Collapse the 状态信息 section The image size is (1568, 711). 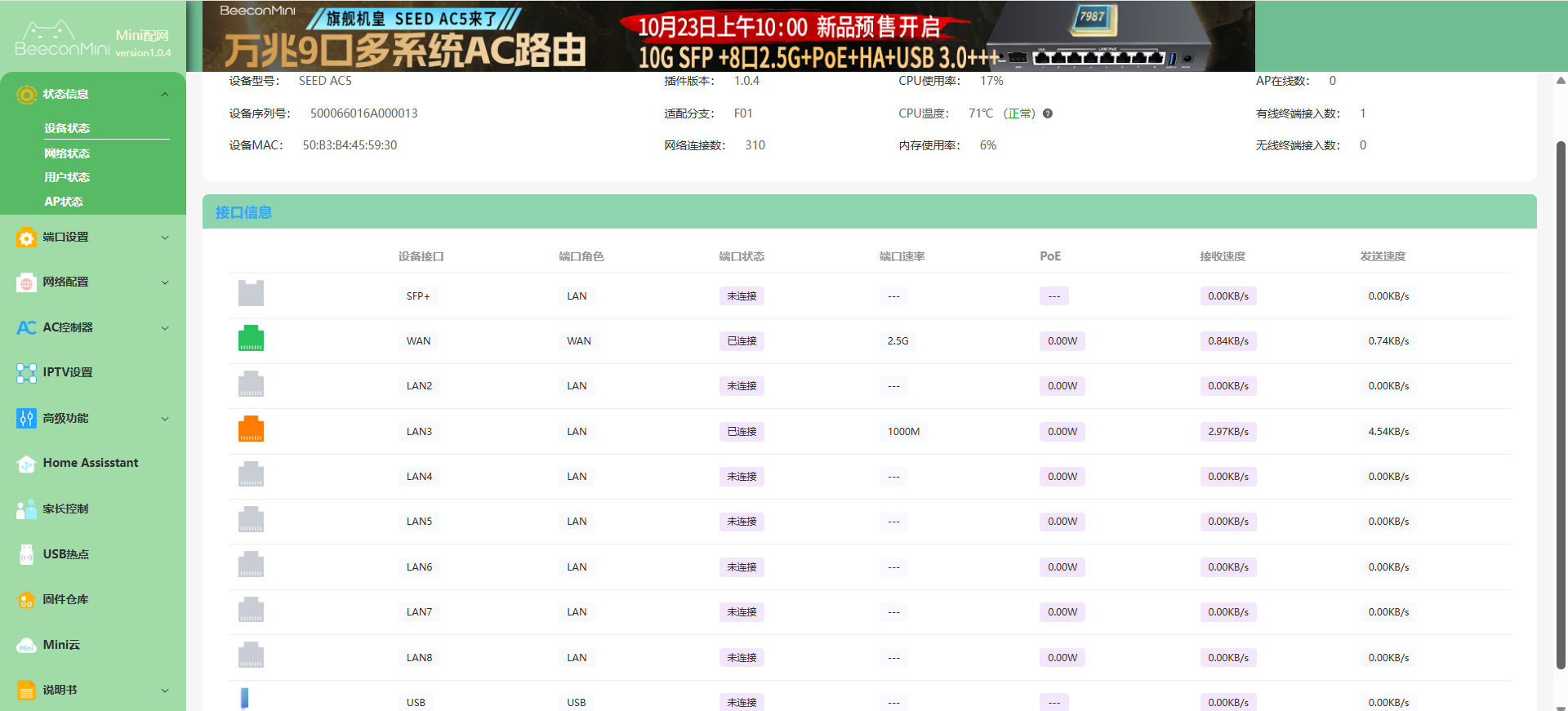click(165, 95)
